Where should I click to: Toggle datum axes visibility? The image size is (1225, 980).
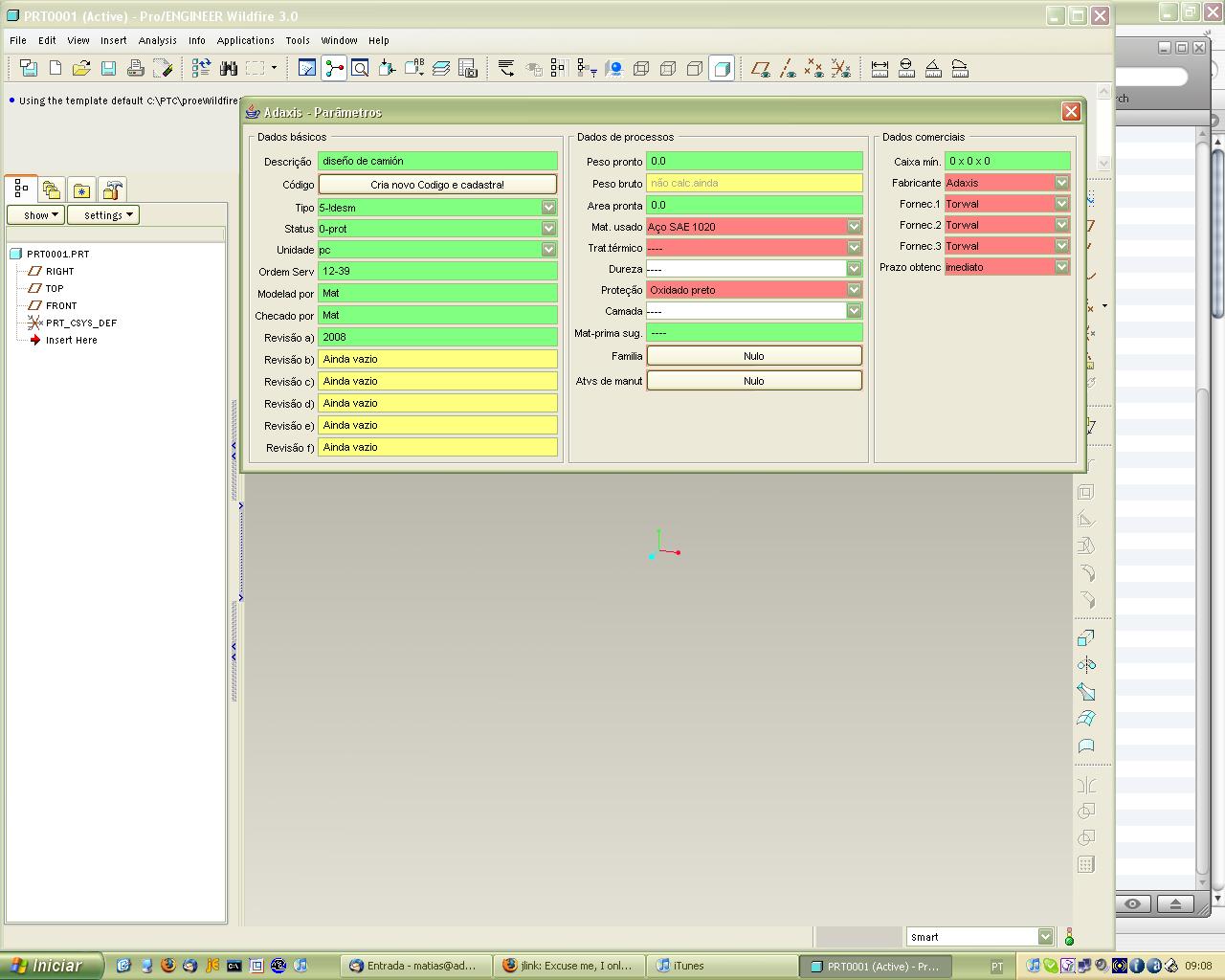788,68
